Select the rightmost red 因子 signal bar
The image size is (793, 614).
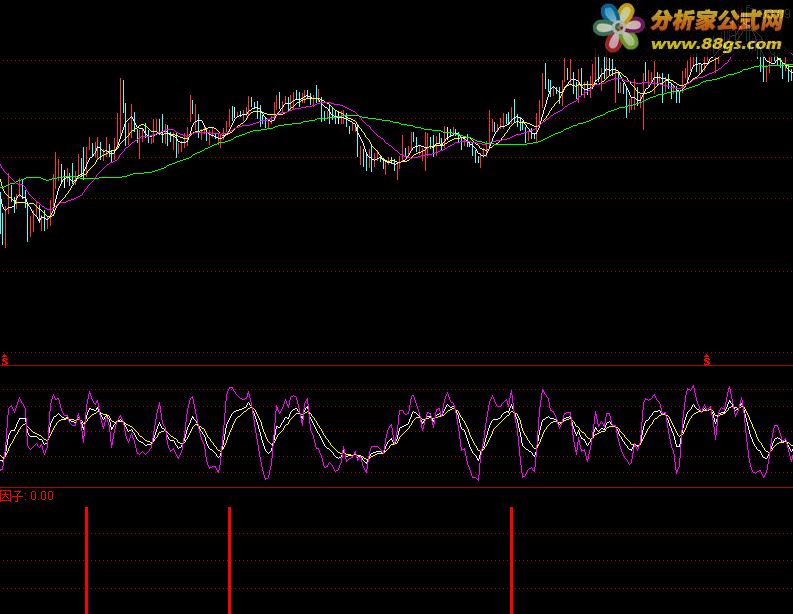pos(511,560)
